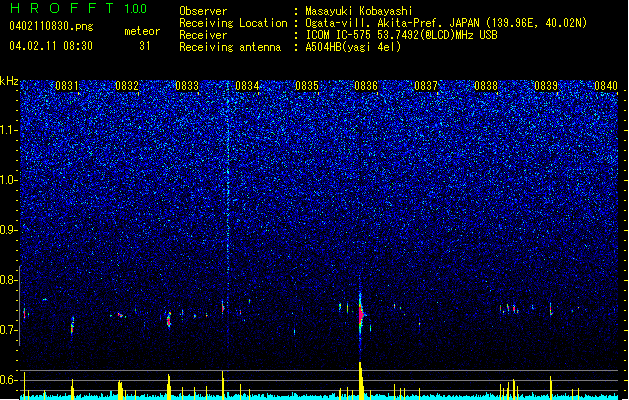Click the Receiving antenna label
Screen dimensions: 629x400
coord(230,47)
